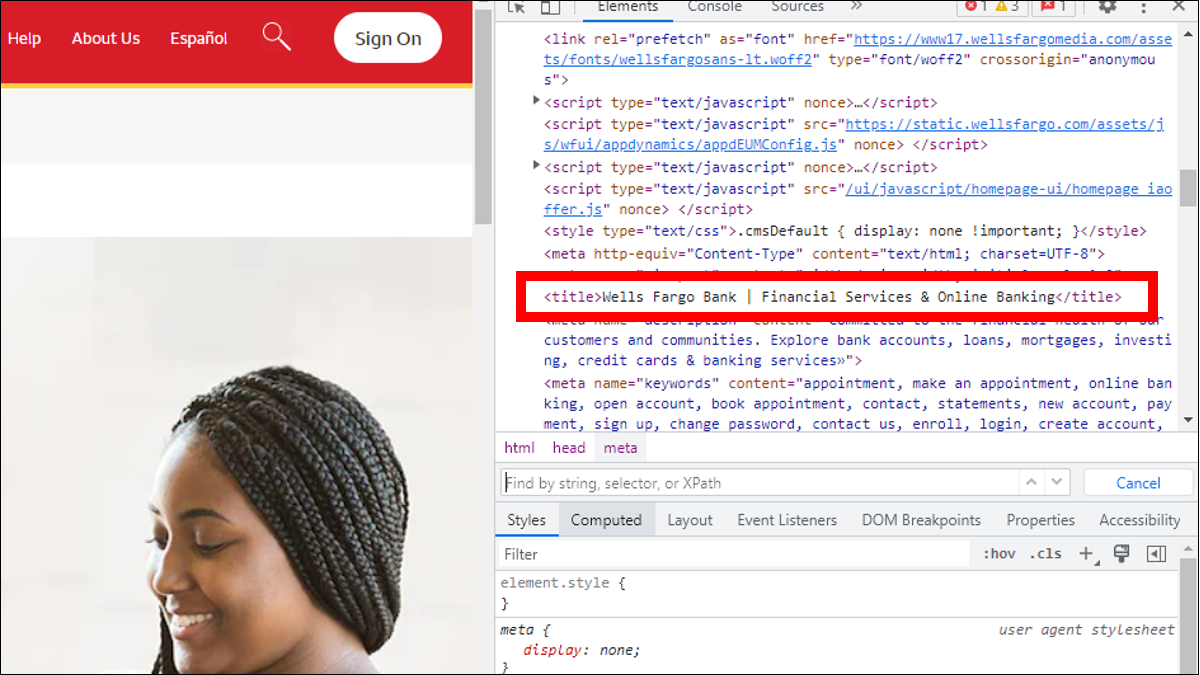Select html in the breadcrumb bar

[519, 448]
